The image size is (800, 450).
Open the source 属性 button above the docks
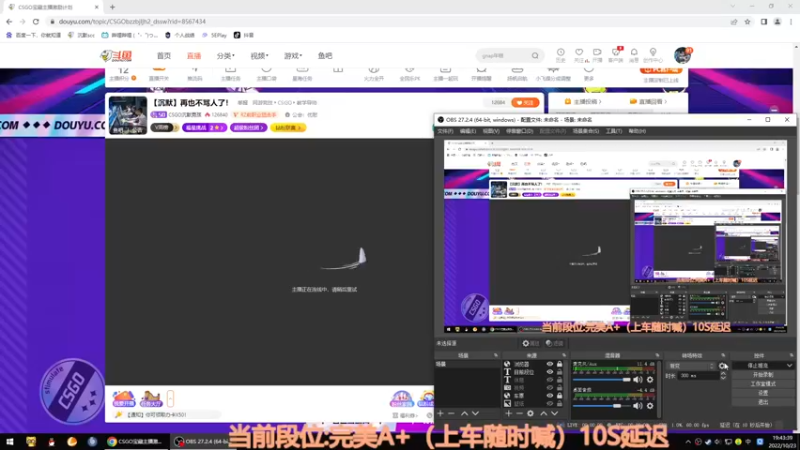click(x=531, y=343)
